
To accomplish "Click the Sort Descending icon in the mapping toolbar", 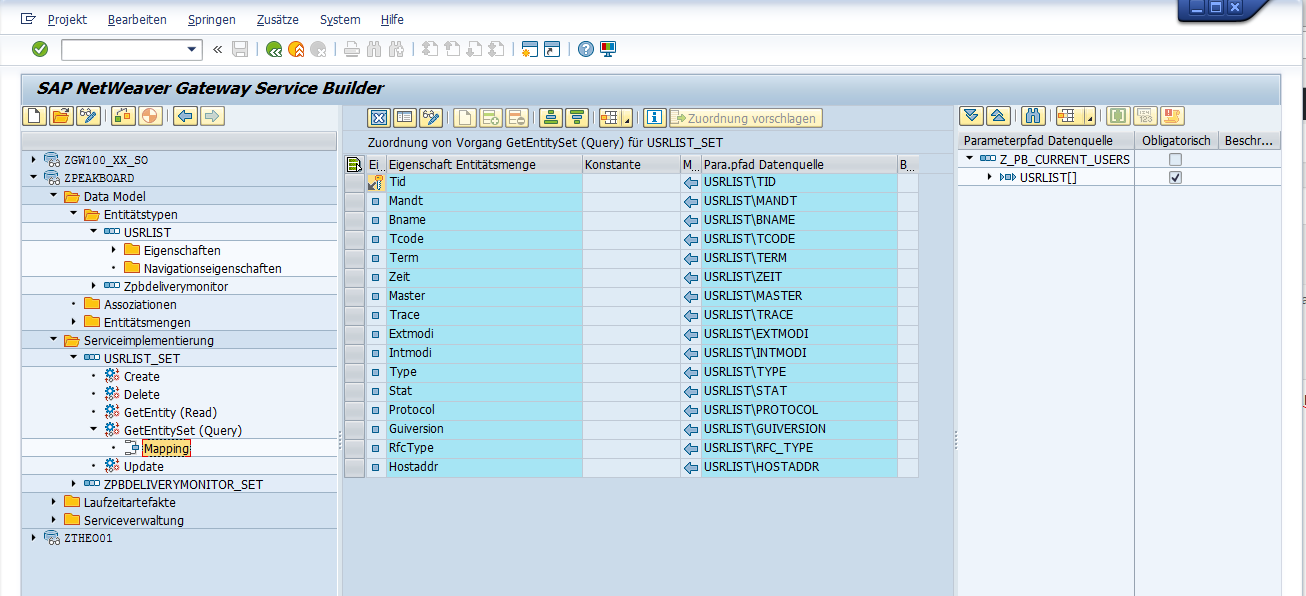I will pos(576,118).
